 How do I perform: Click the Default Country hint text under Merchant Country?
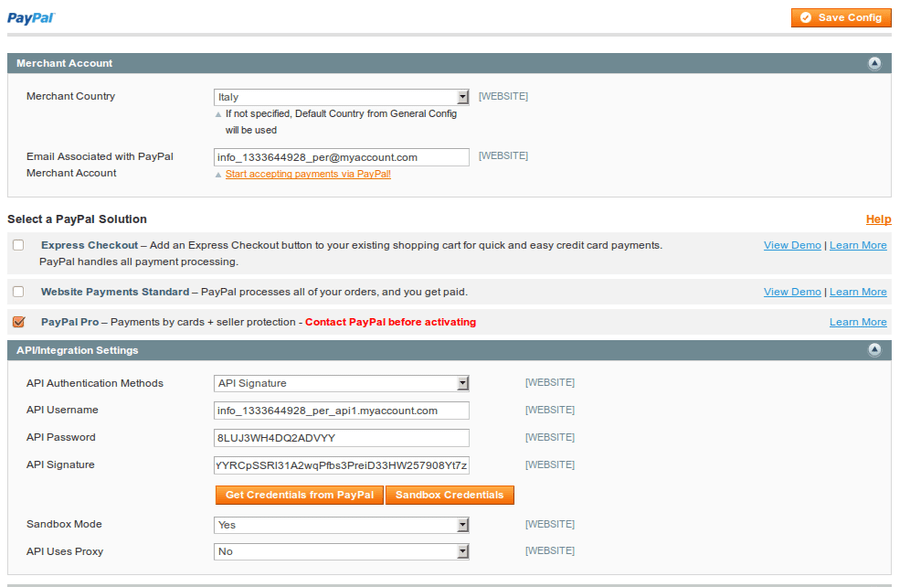pyautogui.click(x=341, y=122)
